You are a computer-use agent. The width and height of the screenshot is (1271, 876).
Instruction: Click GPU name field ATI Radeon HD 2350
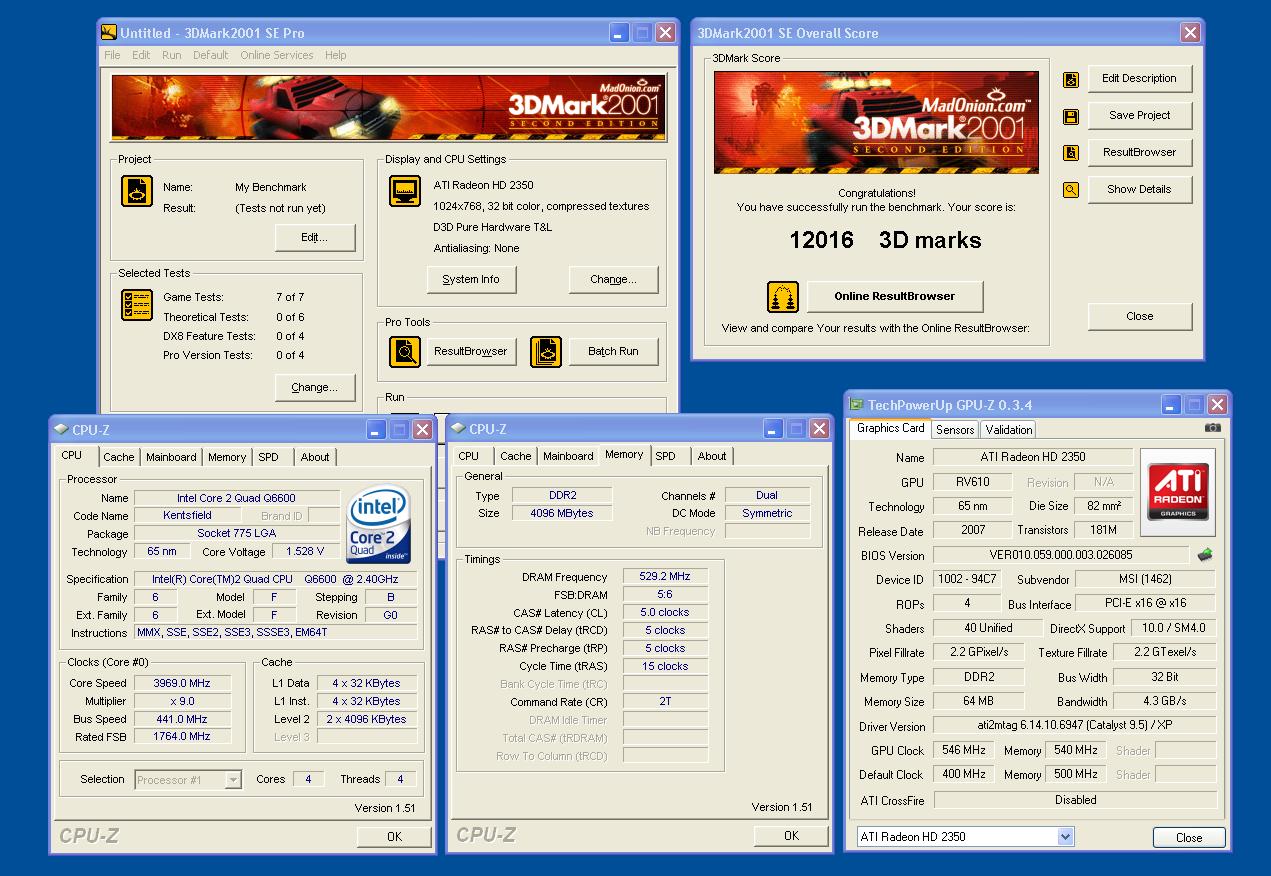click(x=1032, y=457)
